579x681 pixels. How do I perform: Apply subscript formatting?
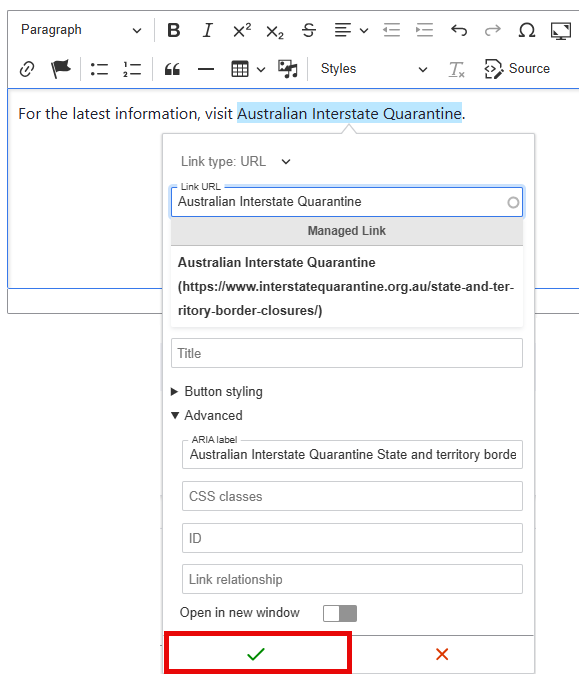tap(275, 30)
